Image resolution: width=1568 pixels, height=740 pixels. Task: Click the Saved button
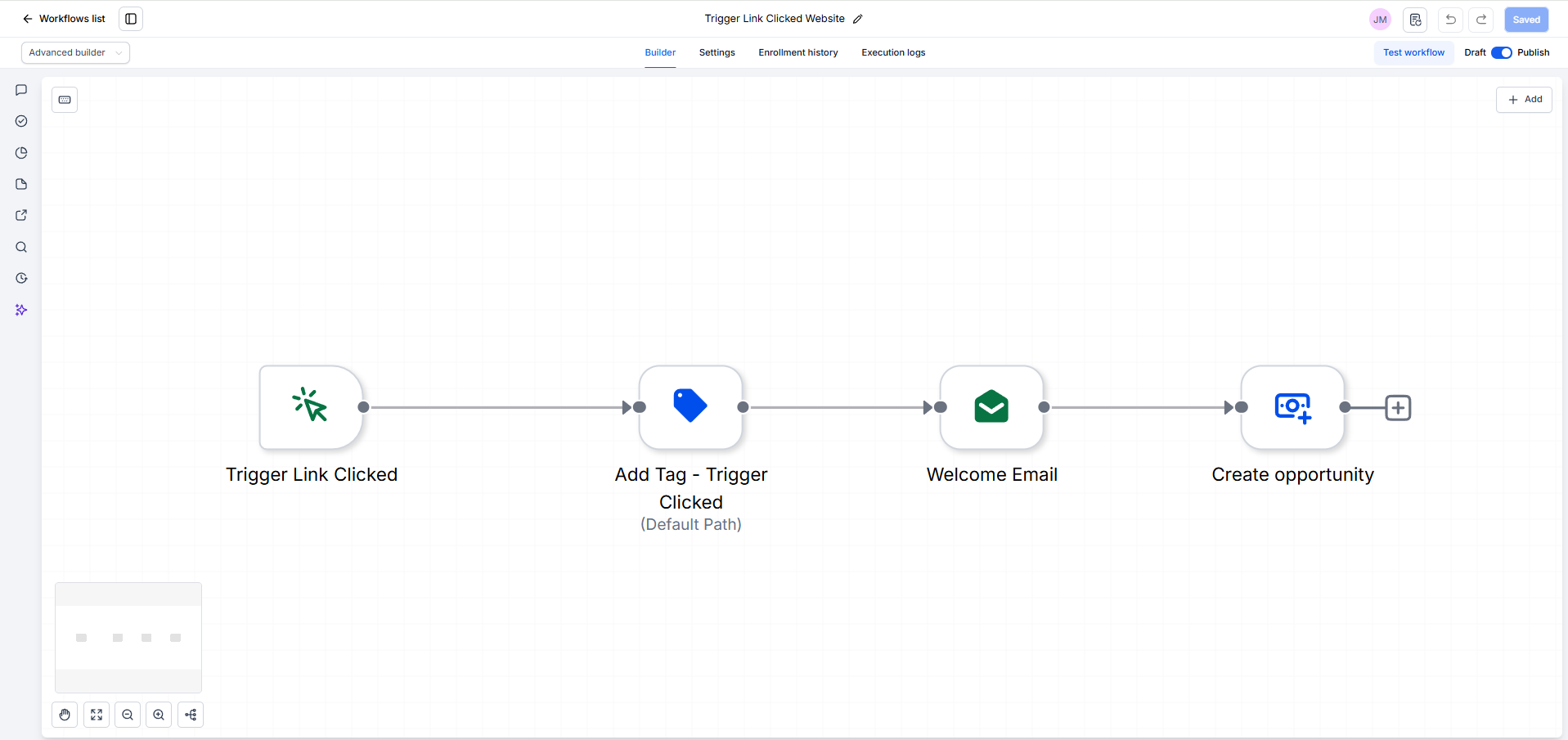click(1526, 20)
